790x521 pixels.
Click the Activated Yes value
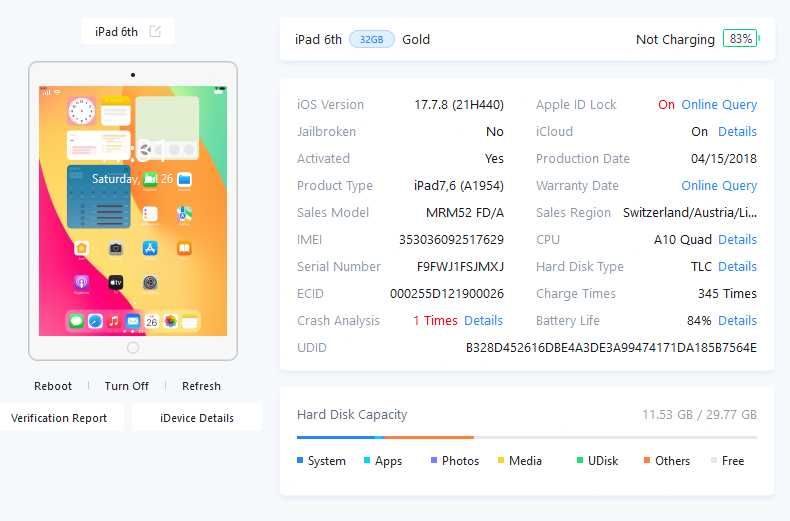click(494, 159)
